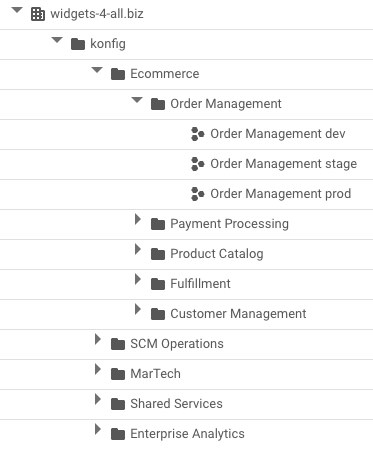Expand the MarTech folder

coord(98,369)
